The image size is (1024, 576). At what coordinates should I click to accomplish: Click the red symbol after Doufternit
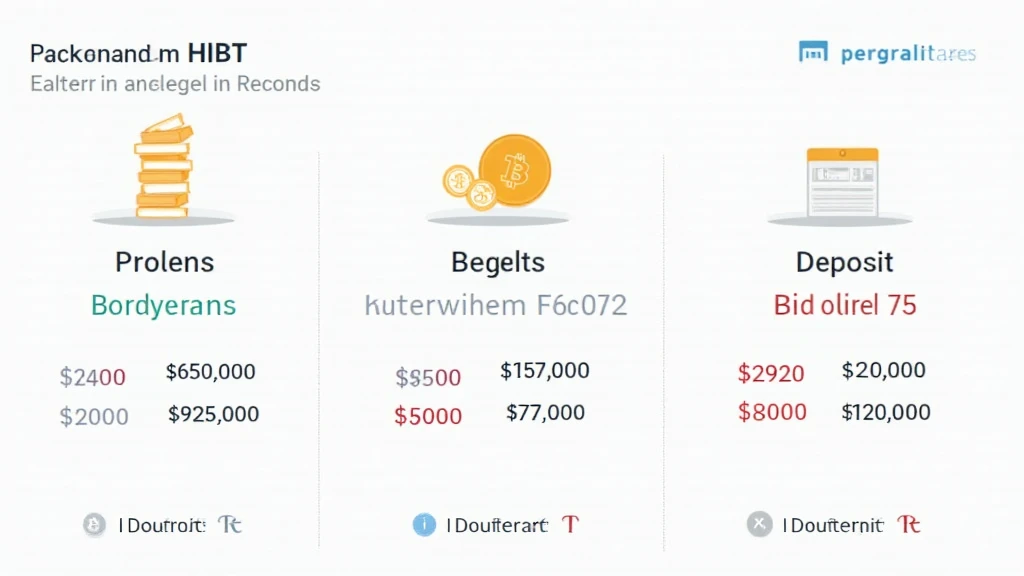point(908,524)
